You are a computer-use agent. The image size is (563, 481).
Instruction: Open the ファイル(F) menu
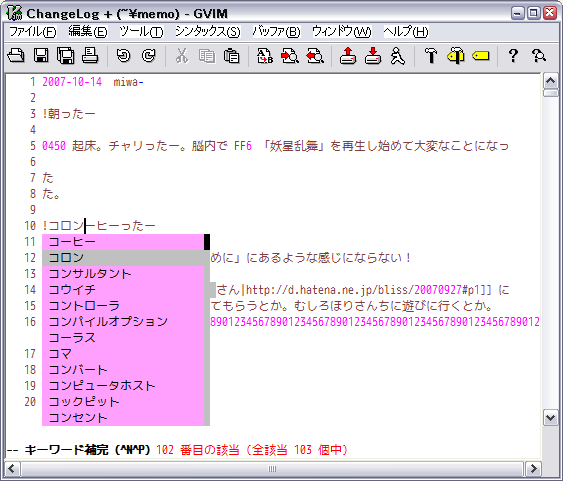coord(33,32)
